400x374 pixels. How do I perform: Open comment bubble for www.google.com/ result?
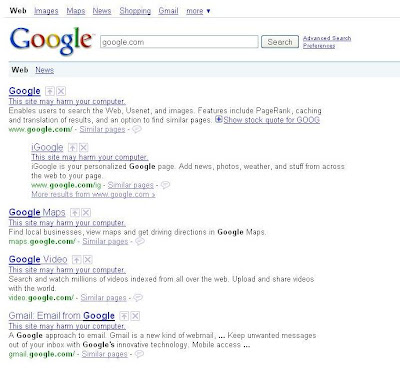pos(137,129)
